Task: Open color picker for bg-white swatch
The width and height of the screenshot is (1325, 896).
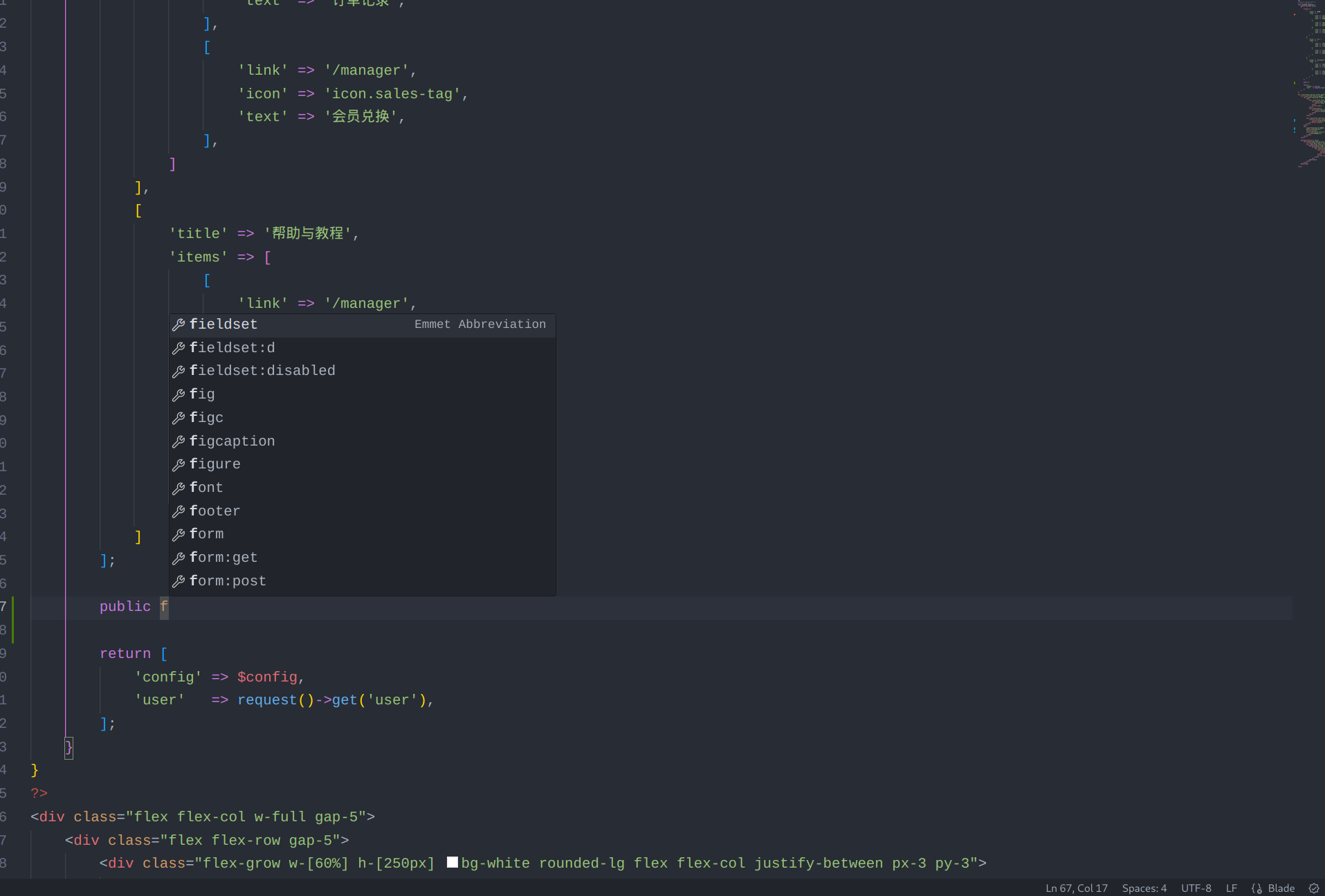Action: pos(453,862)
